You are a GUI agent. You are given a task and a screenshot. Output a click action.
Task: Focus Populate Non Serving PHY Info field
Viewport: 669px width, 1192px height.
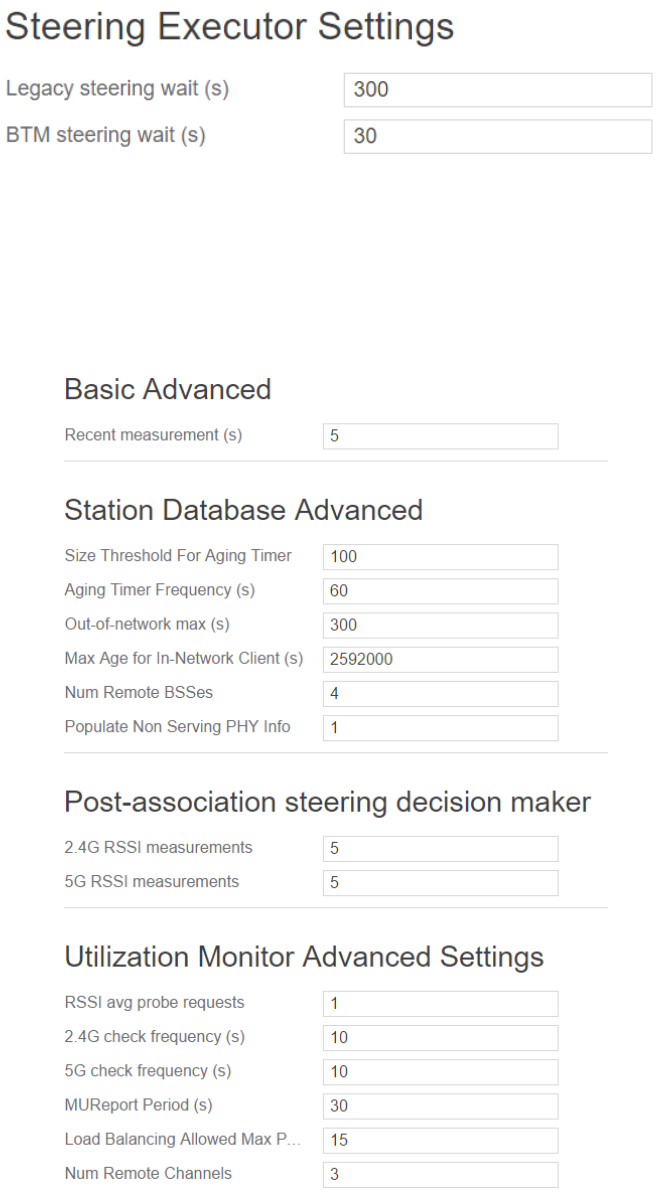[440, 728]
